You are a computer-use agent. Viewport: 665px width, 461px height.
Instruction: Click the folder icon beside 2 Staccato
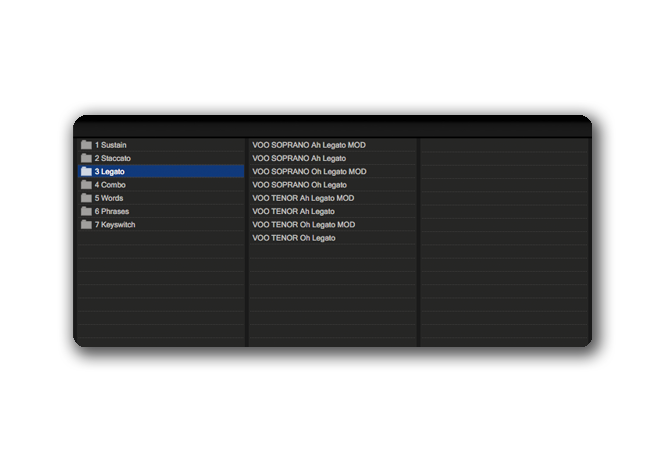click(86, 158)
